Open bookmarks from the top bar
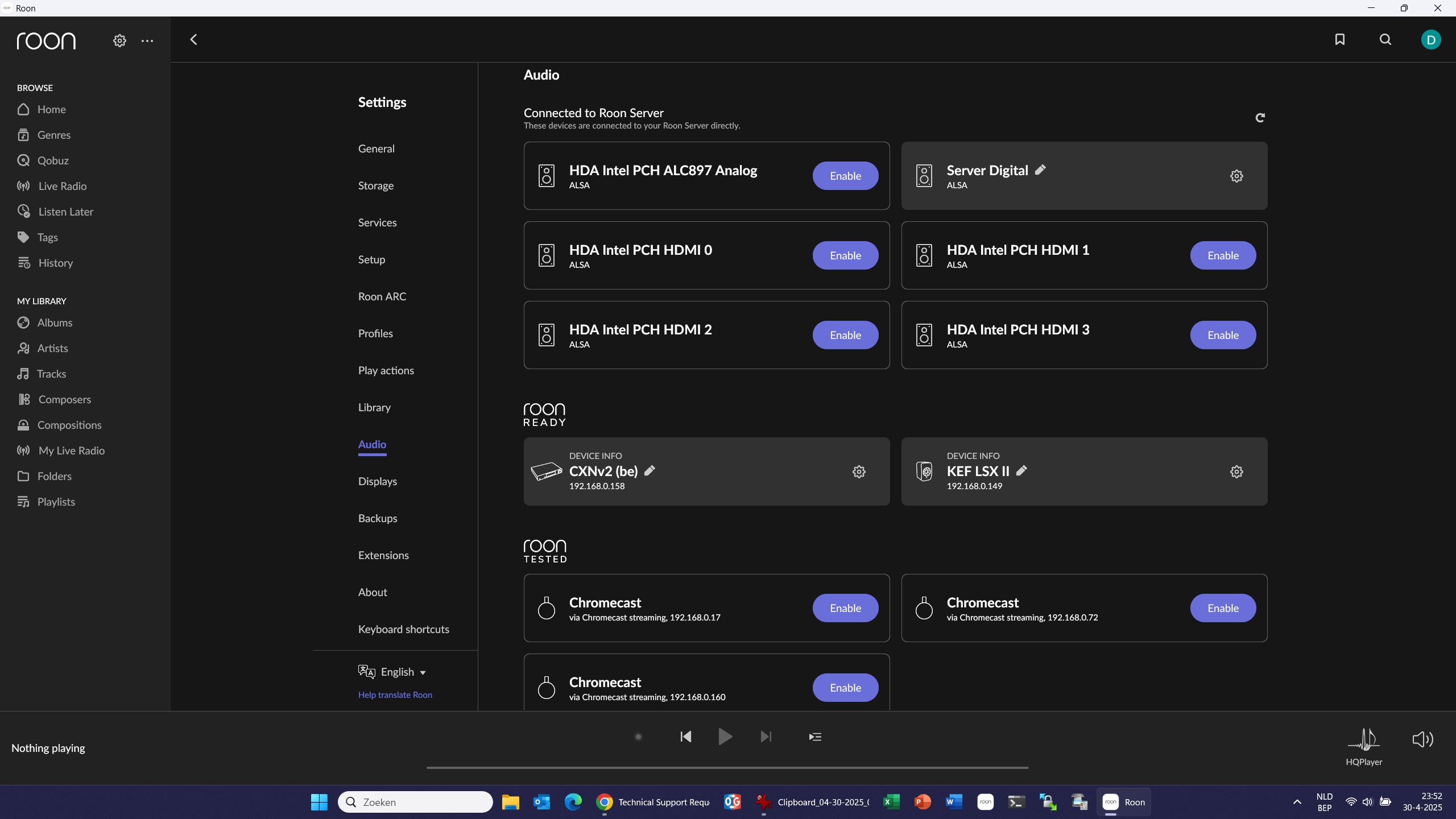This screenshot has height=819, width=1456. click(1340, 39)
